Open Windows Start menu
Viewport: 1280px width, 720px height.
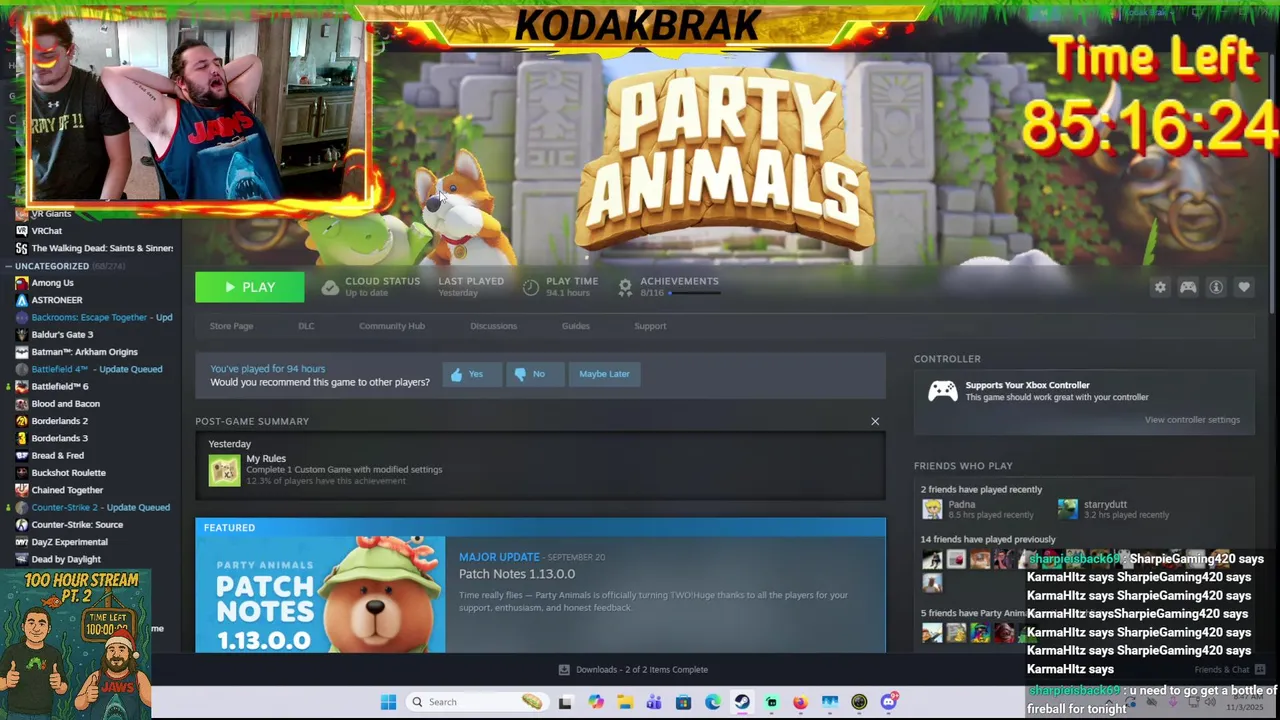point(388,702)
